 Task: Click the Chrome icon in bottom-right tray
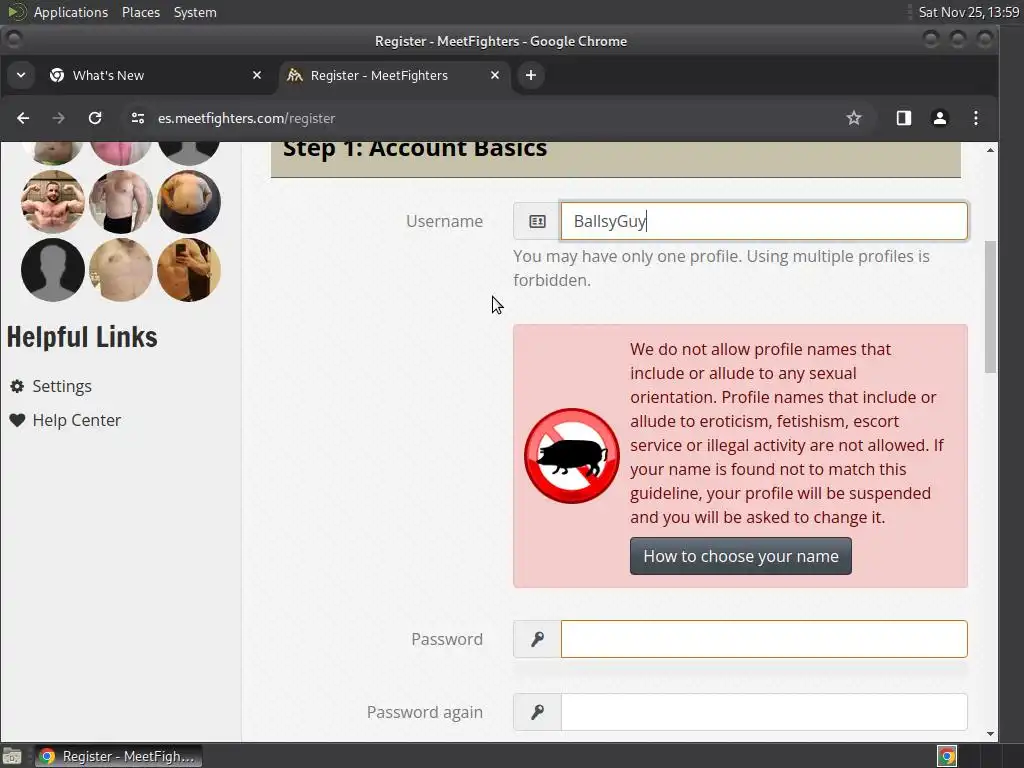[x=947, y=756]
